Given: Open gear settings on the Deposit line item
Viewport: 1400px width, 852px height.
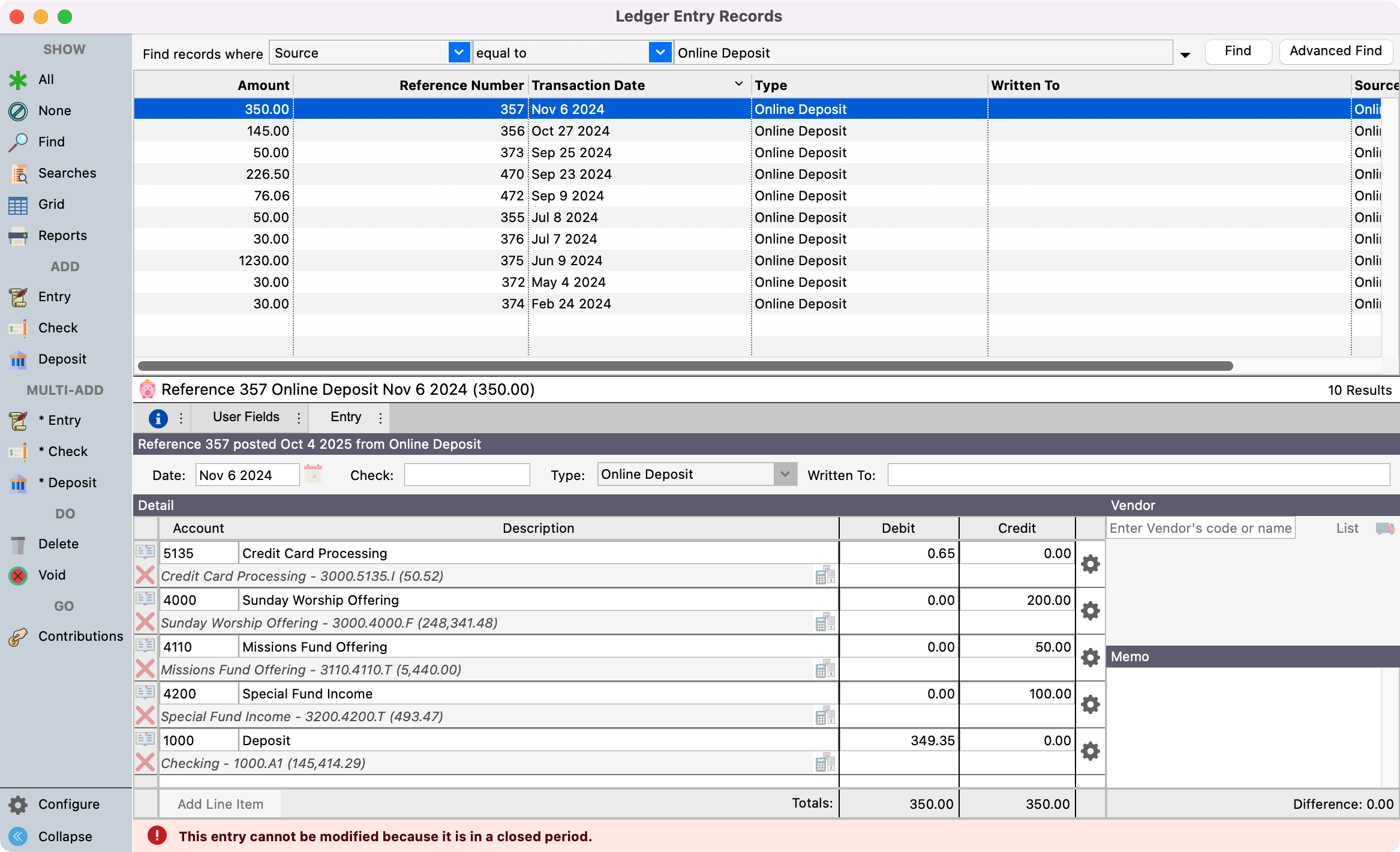Looking at the screenshot, I should click(1090, 751).
